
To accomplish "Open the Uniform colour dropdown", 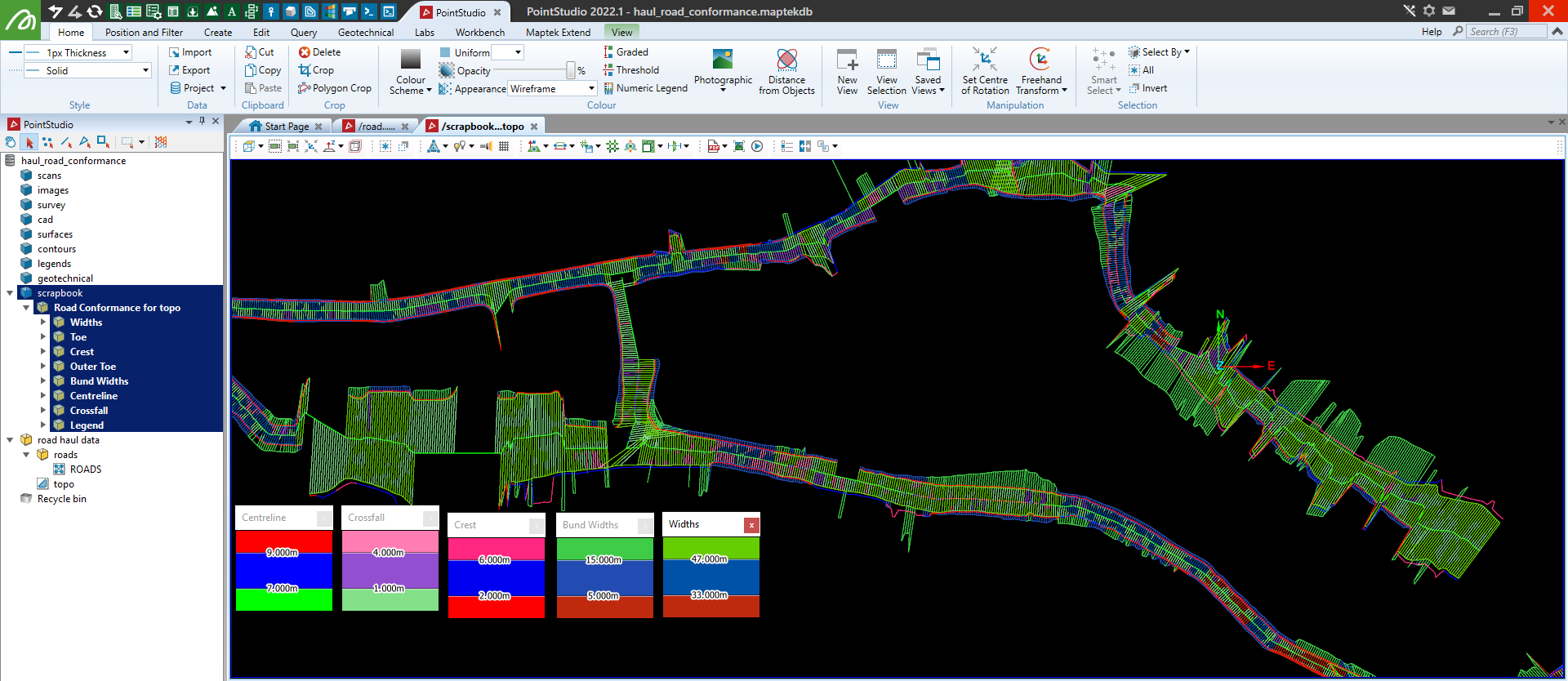I will (x=518, y=52).
